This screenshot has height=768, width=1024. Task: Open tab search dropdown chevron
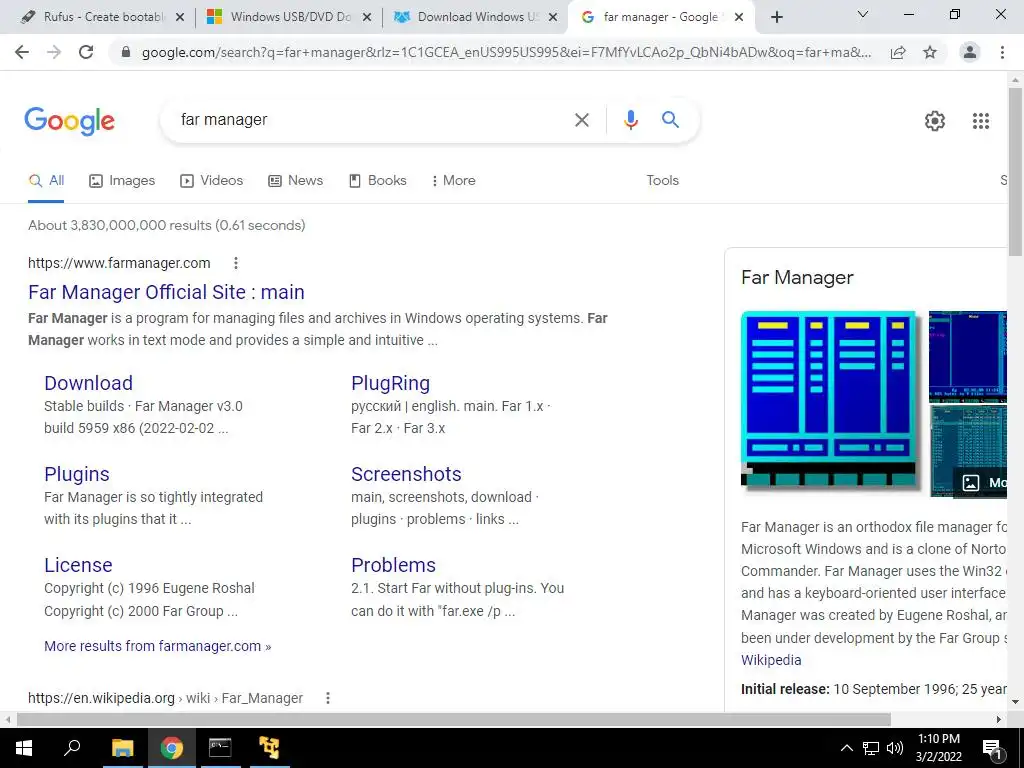point(863,14)
